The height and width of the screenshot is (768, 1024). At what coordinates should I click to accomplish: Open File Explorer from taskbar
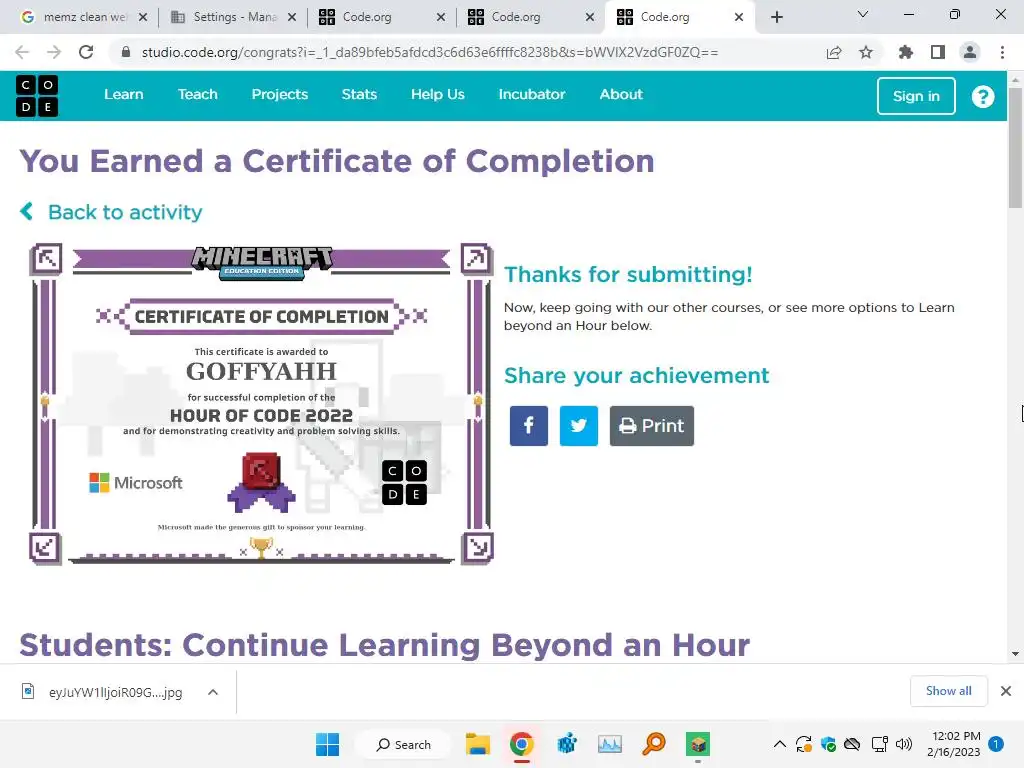(477, 744)
